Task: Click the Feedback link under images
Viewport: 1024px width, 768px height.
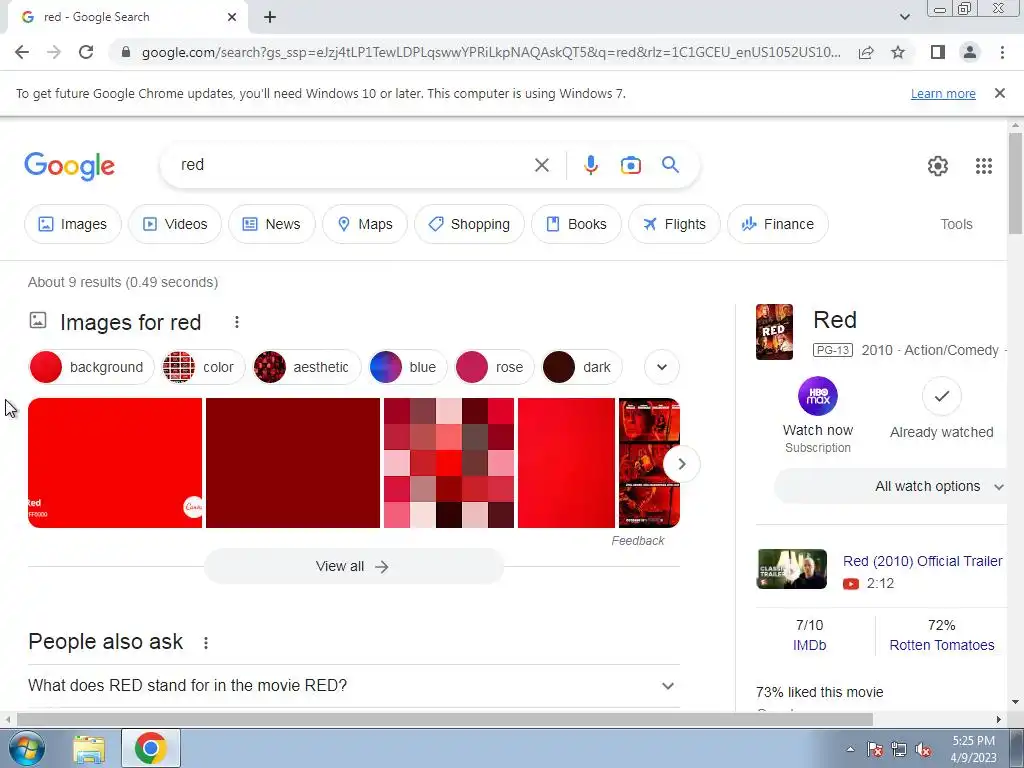Action: (637, 541)
